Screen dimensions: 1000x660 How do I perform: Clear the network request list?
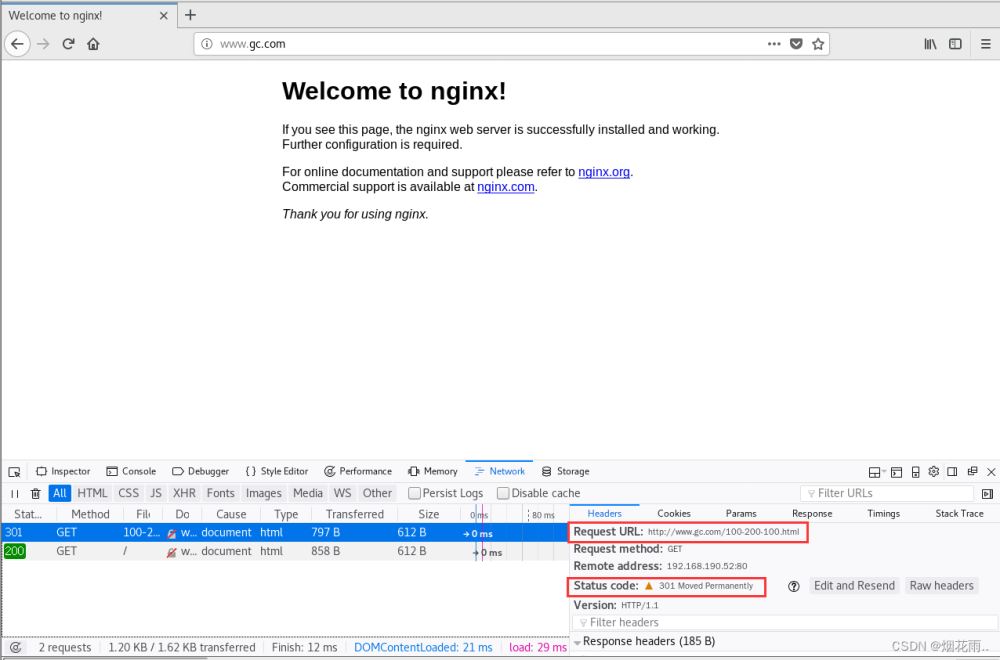click(x=36, y=494)
